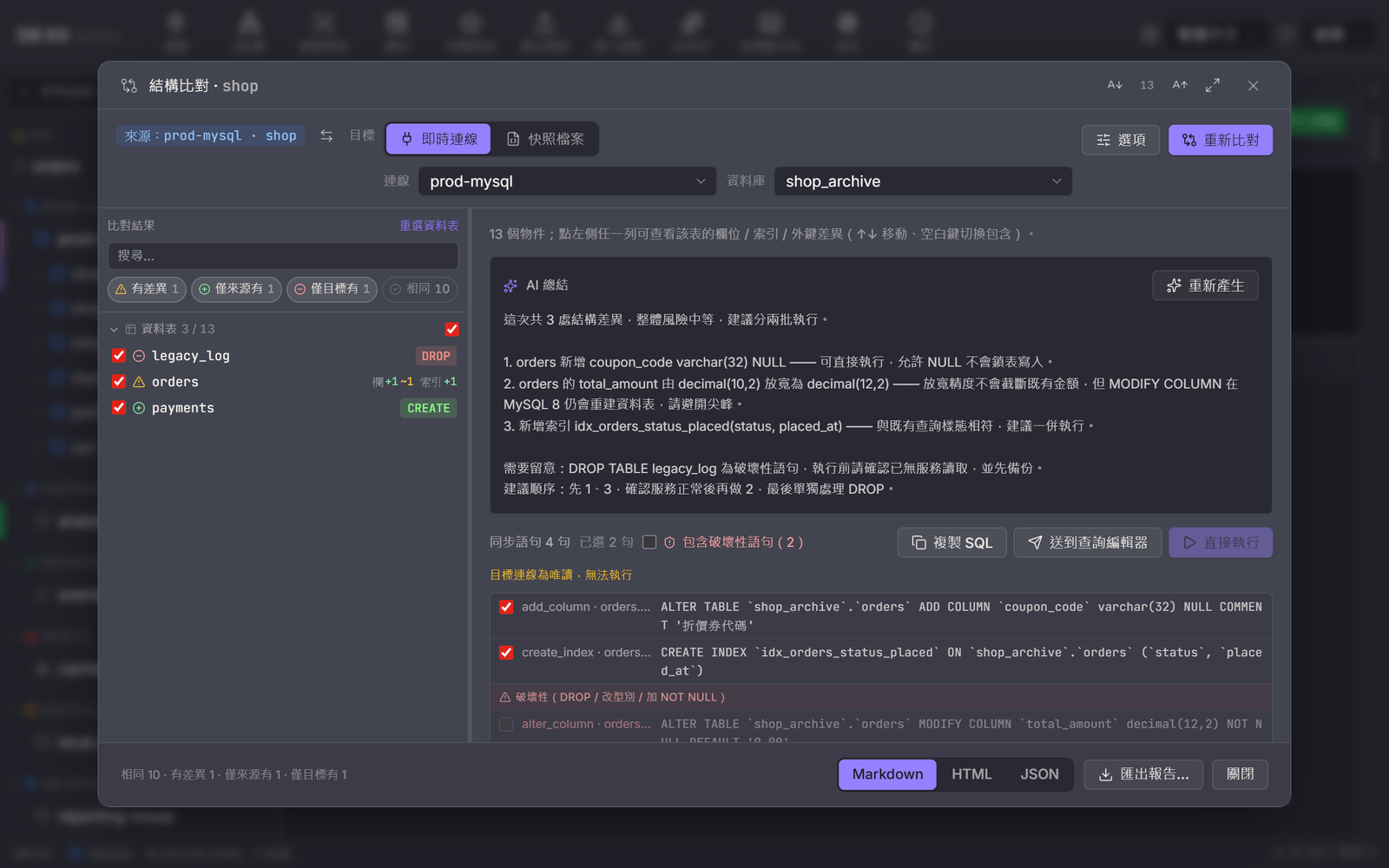This screenshot has height=868, width=1389.
Task: Toggle the 有差異 1 filter chip
Action: point(147,289)
